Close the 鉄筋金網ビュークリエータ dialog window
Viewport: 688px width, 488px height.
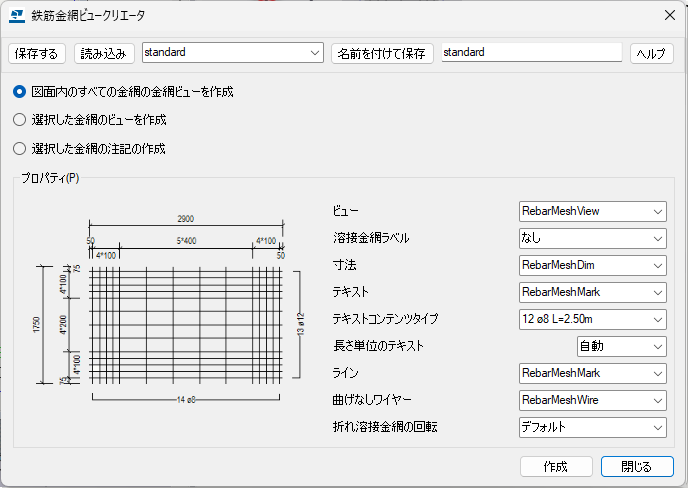pos(669,15)
